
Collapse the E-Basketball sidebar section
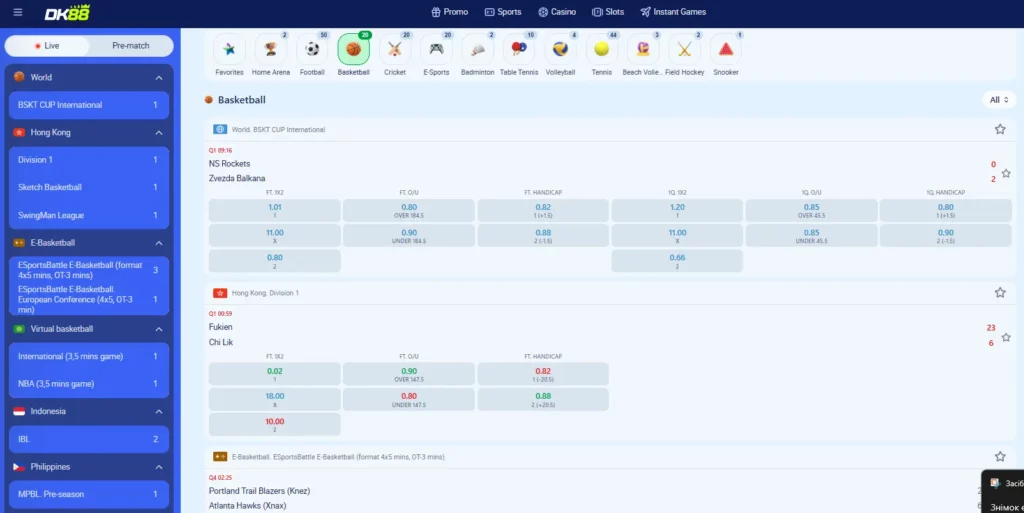coord(159,243)
